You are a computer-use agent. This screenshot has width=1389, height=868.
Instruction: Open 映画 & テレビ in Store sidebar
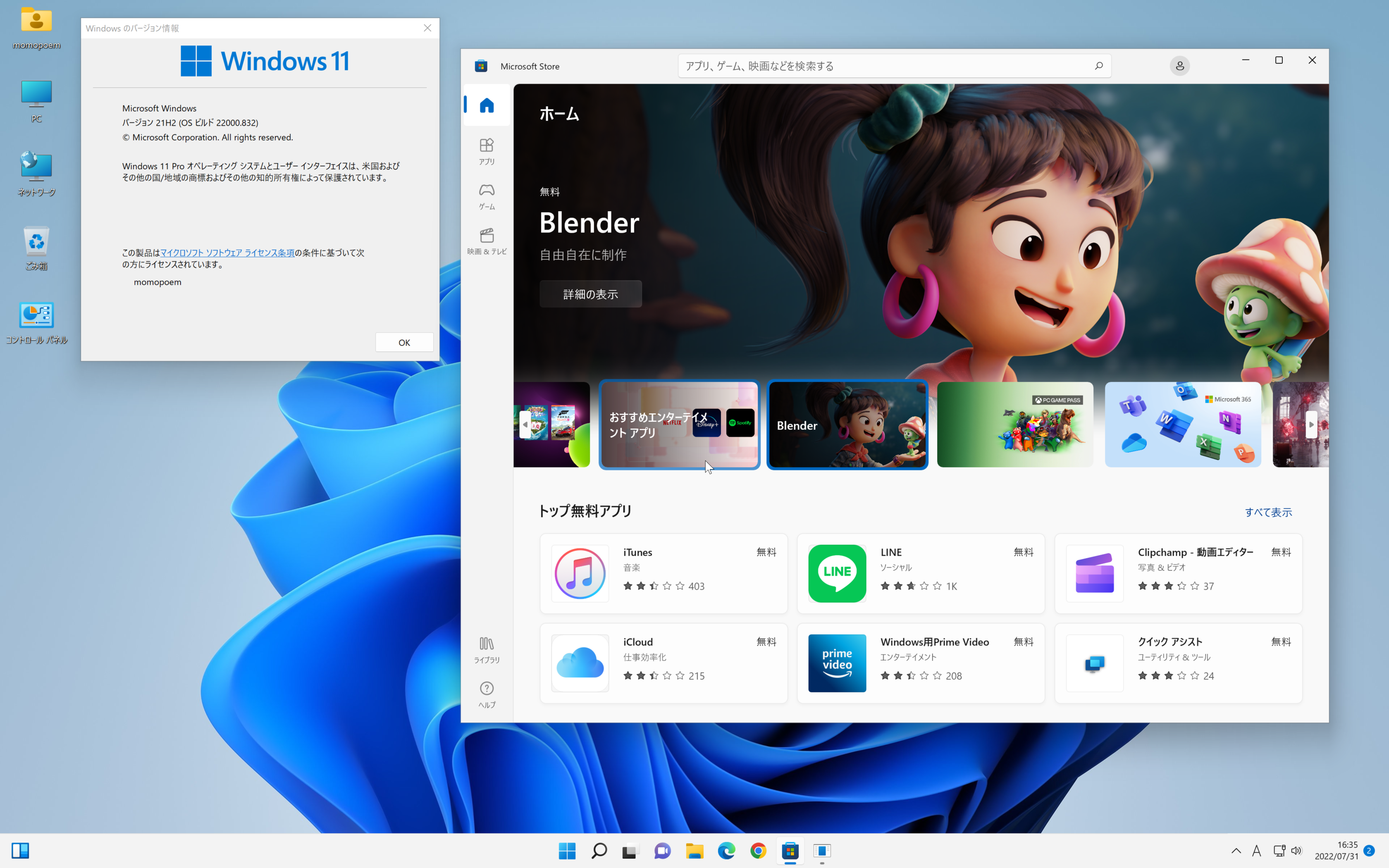point(486,241)
